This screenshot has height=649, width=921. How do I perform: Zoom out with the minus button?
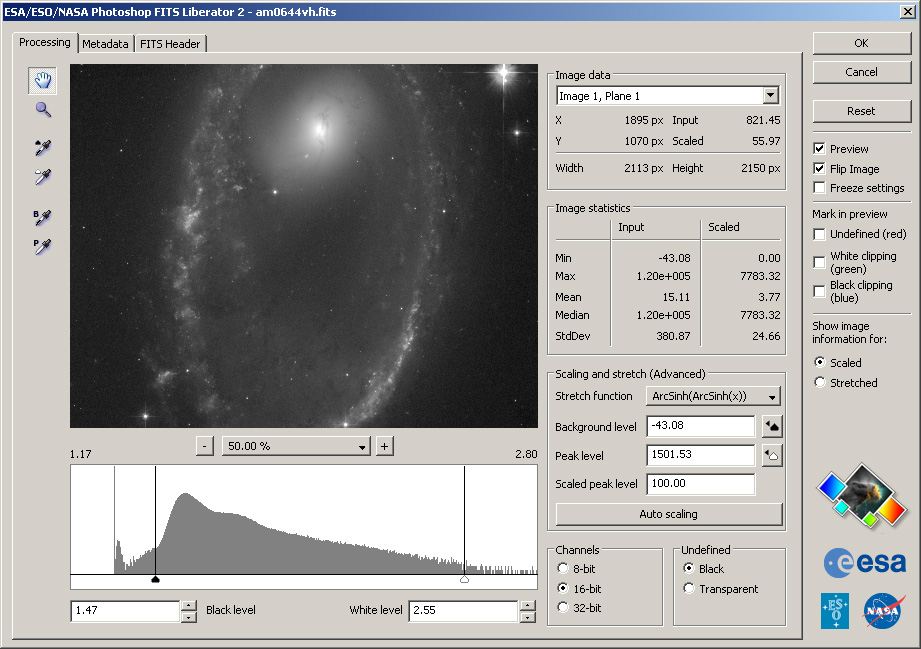pyautogui.click(x=204, y=446)
